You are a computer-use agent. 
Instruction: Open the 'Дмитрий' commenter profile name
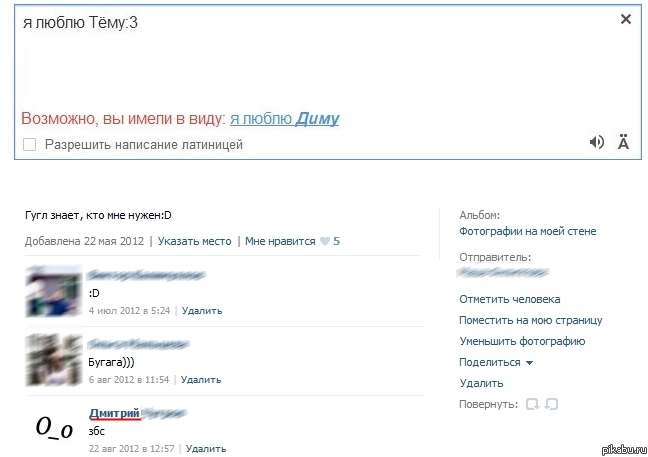115,413
